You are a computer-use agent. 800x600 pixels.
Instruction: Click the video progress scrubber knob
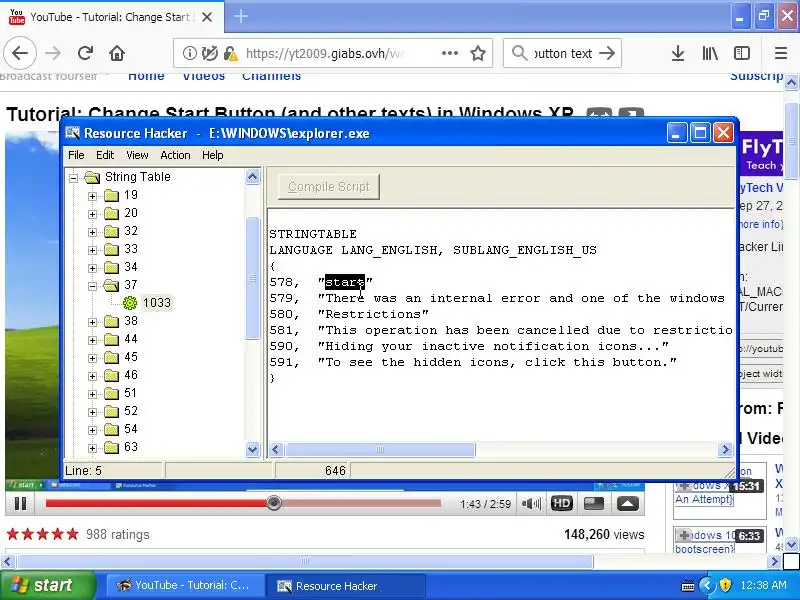click(274, 503)
